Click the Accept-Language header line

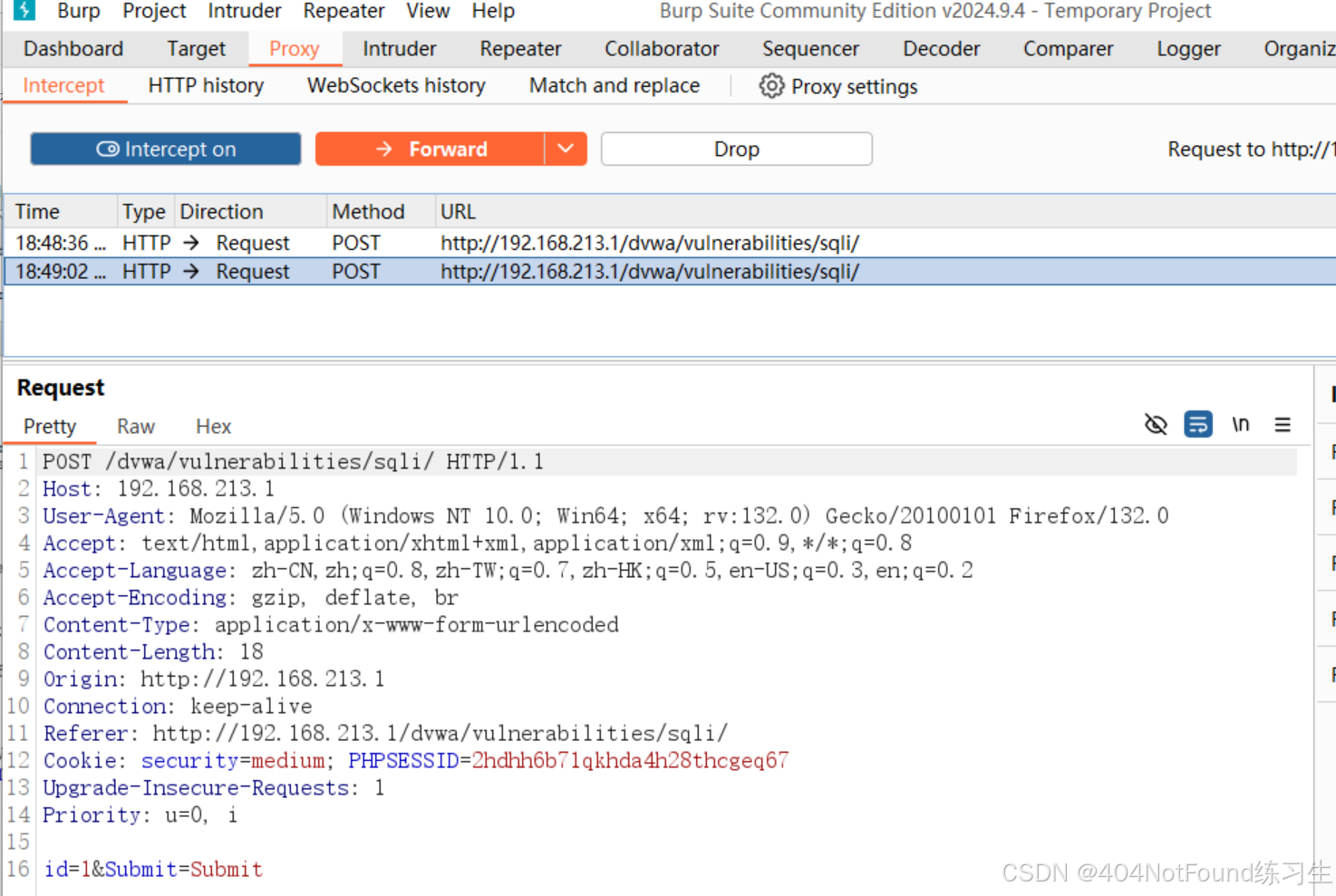click(508, 571)
